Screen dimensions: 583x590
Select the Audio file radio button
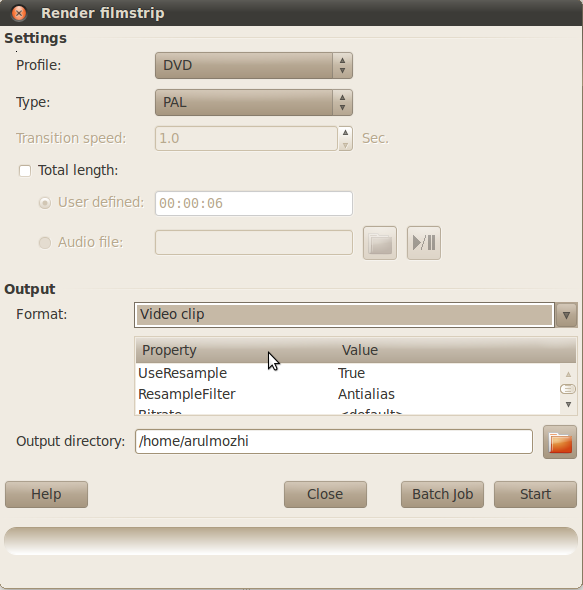click(45, 243)
